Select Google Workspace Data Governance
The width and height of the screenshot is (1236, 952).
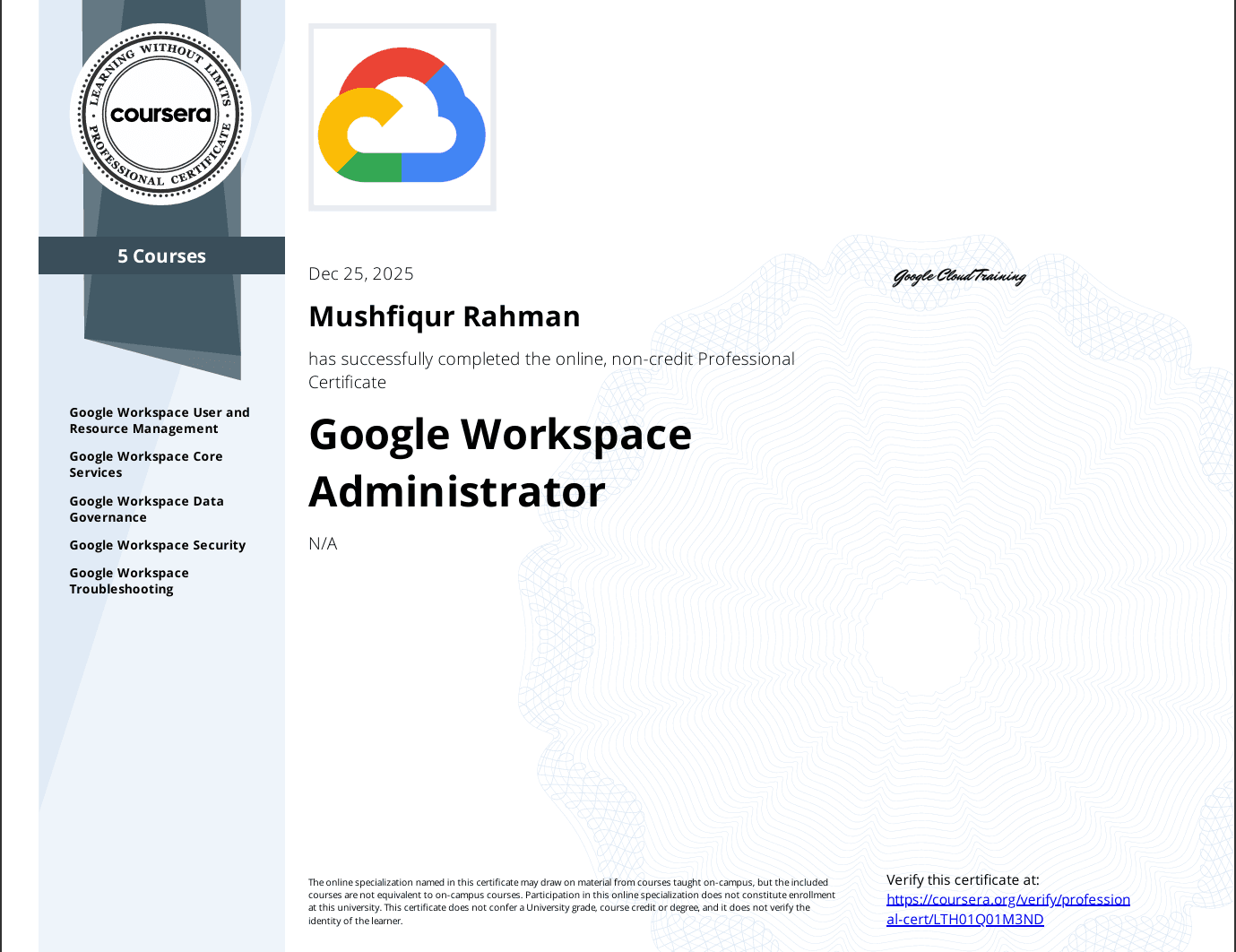pos(146,508)
